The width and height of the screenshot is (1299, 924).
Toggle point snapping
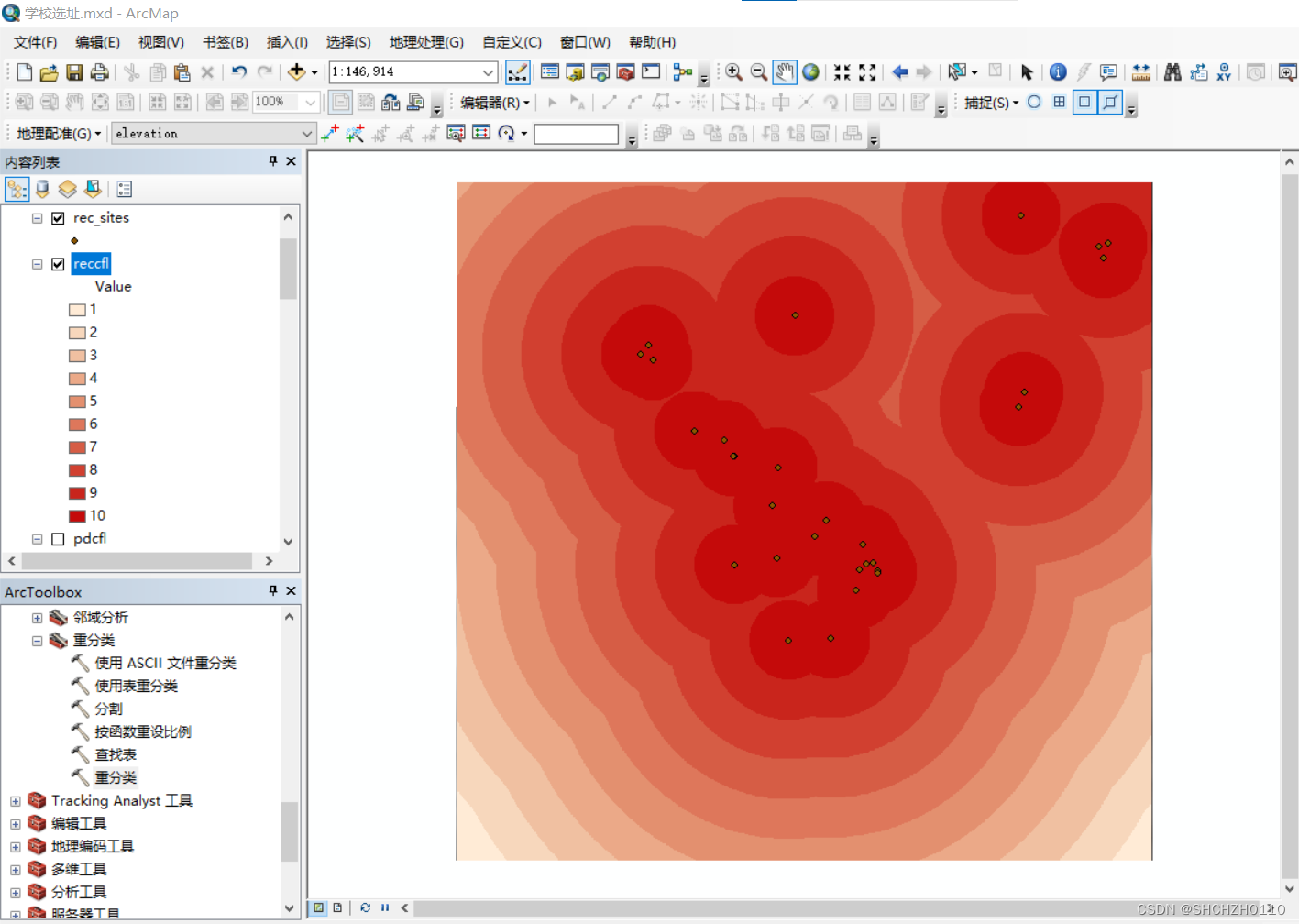tap(1034, 102)
